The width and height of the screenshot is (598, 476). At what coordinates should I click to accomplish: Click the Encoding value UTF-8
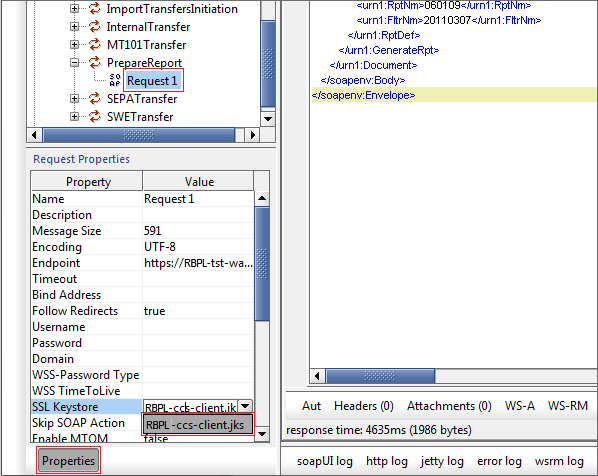pyautogui.click(x=198, y=247)
